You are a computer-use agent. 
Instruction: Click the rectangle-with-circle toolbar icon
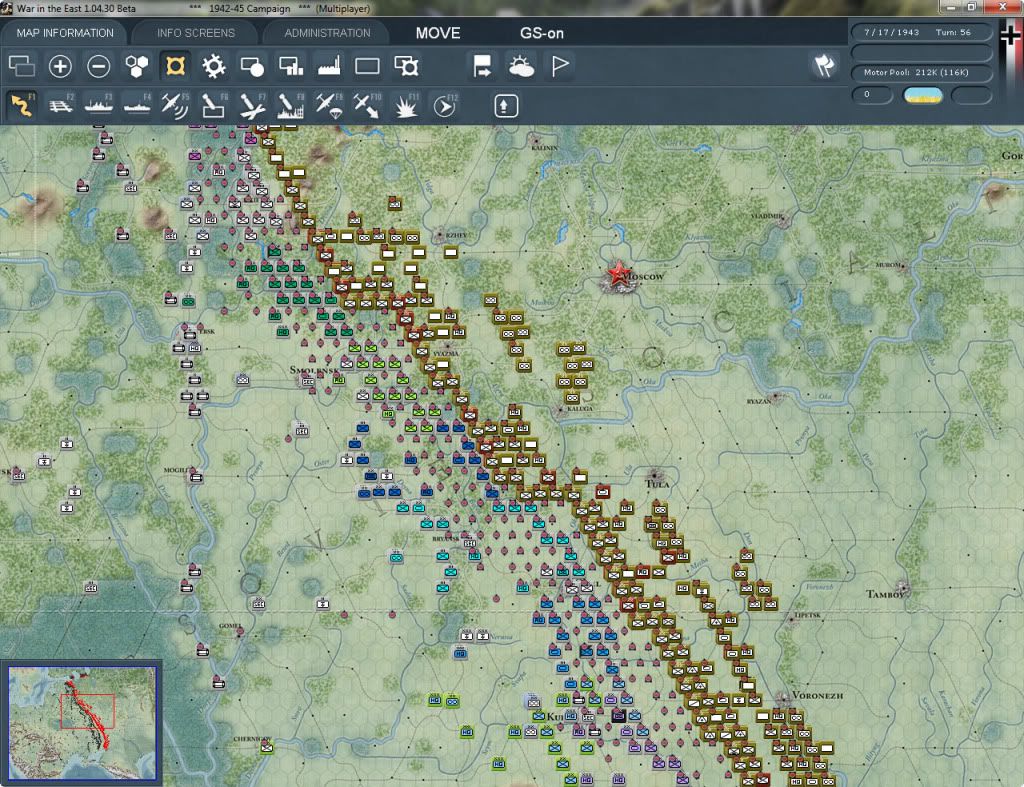coord(252,66)
